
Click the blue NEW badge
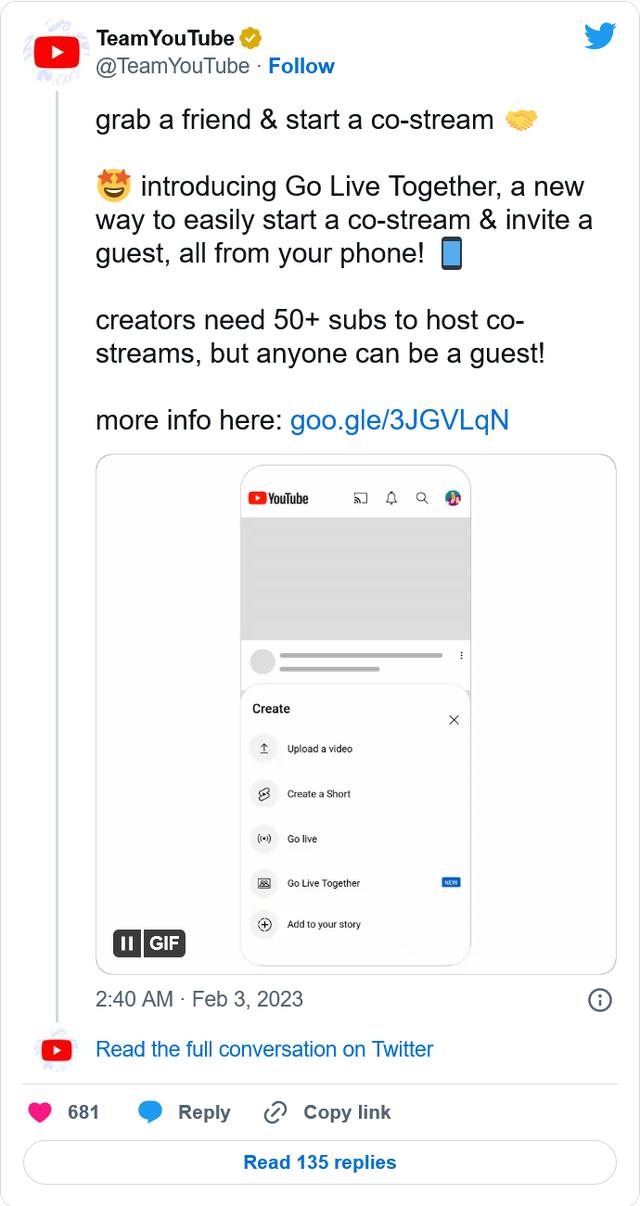coord(451,883)
